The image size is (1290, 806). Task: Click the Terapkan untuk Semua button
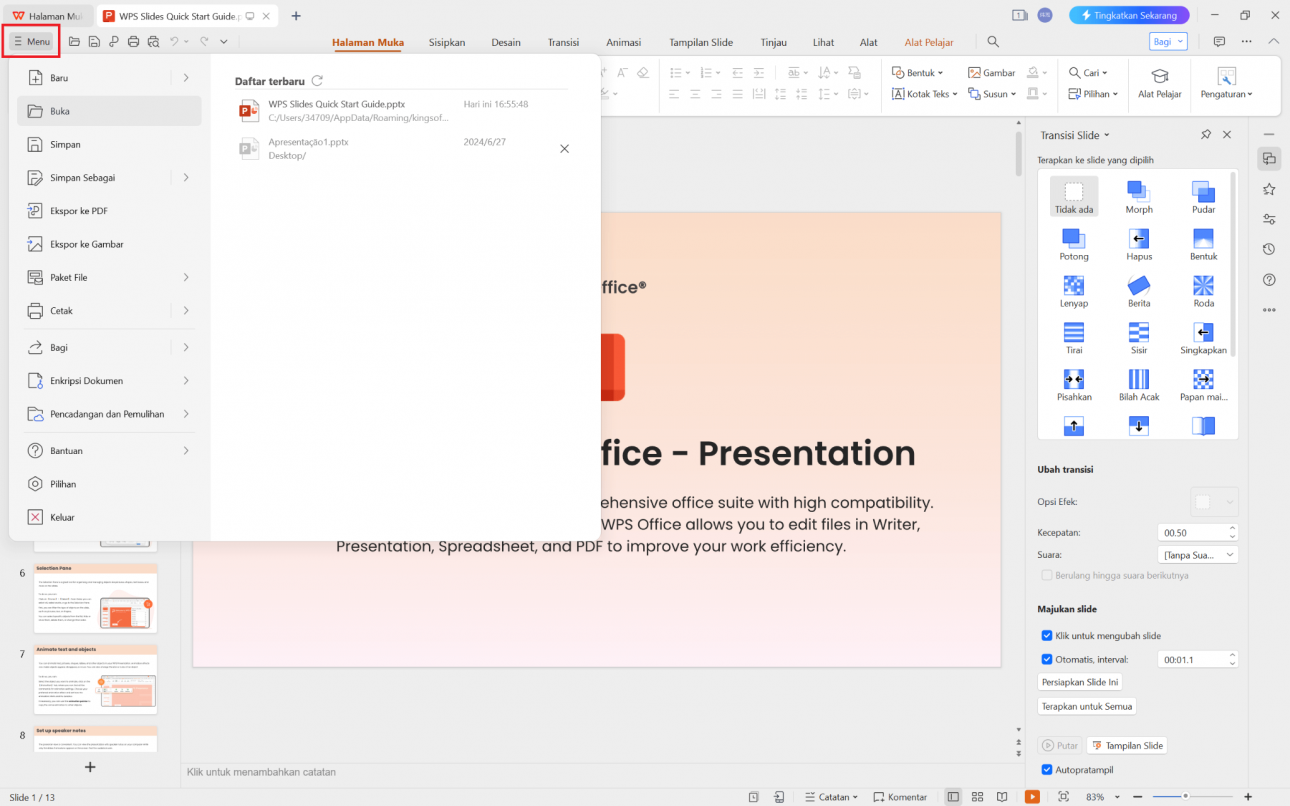pyautogui.click(x=1086, y=707)
